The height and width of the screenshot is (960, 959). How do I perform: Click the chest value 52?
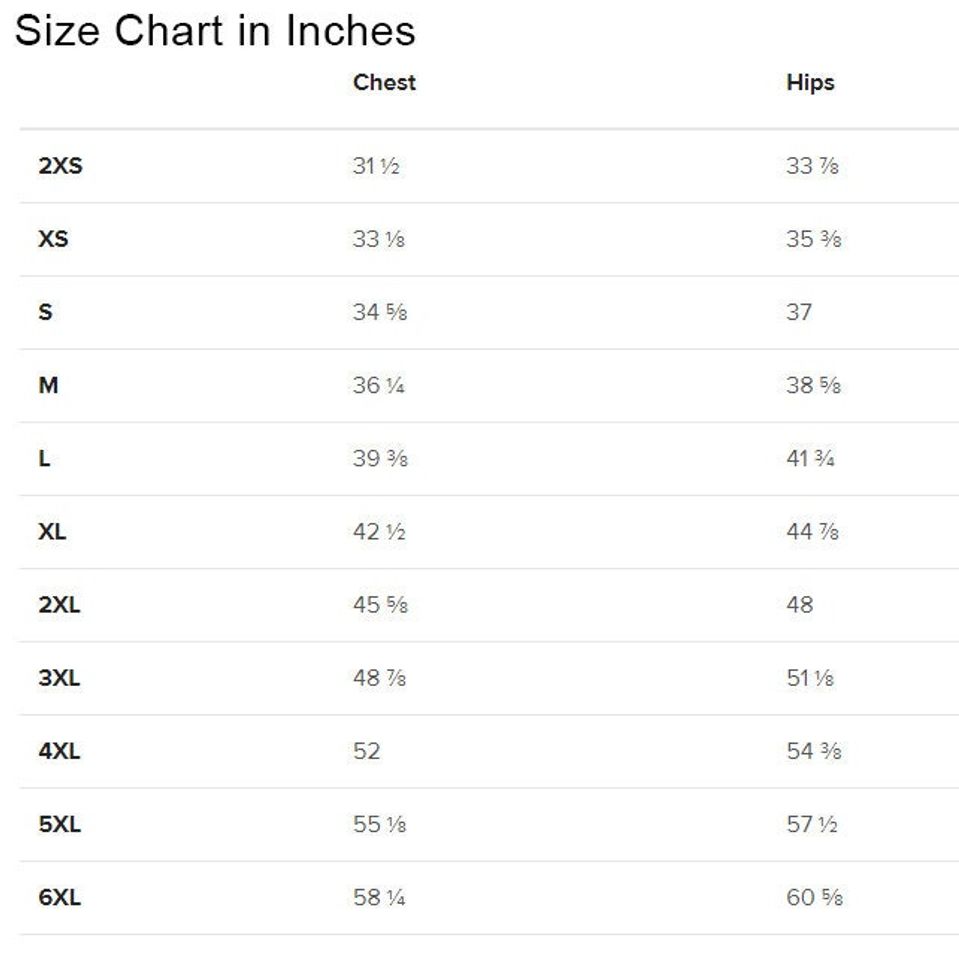point(367,751)
